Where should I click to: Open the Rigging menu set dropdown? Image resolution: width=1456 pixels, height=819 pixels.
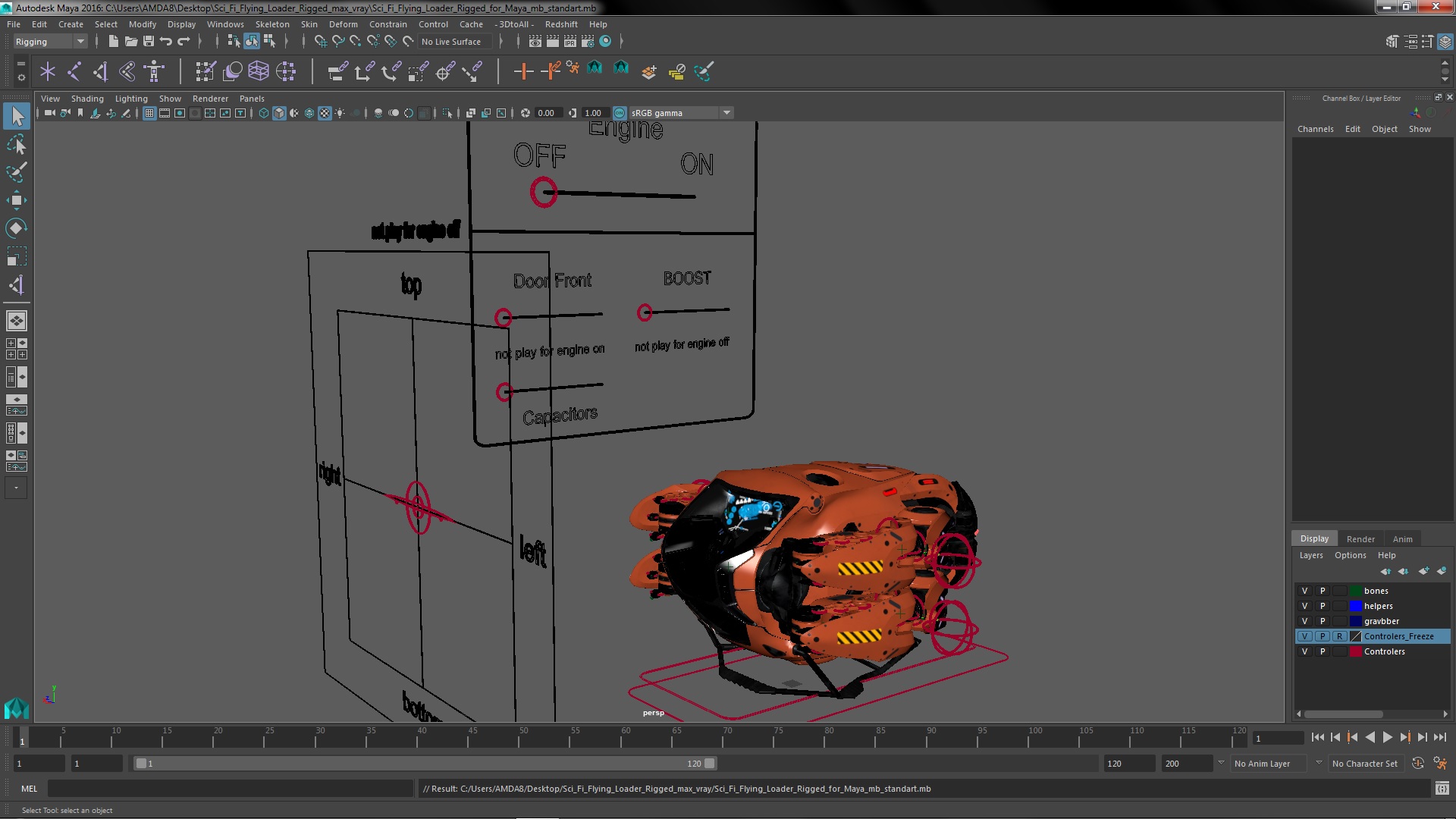[49, 42]
